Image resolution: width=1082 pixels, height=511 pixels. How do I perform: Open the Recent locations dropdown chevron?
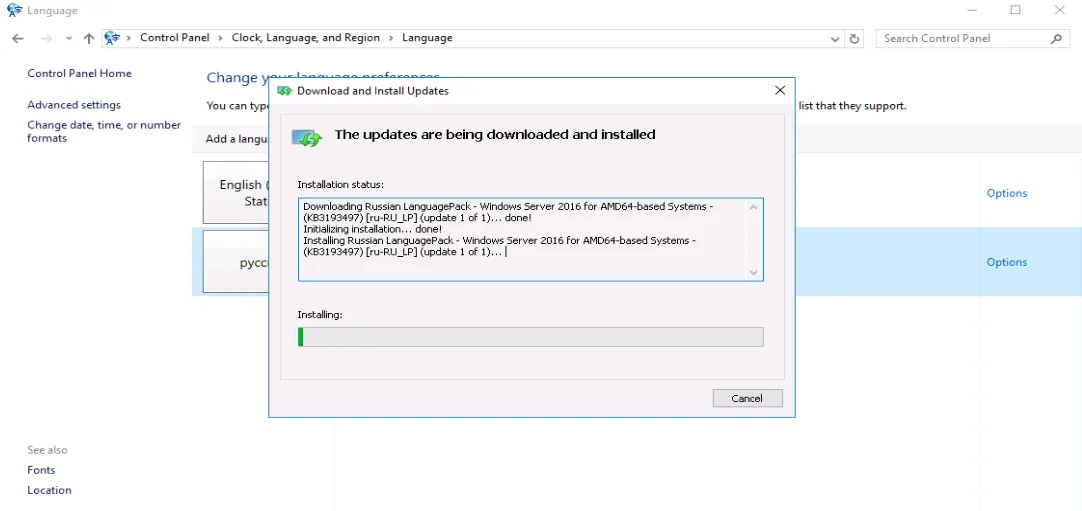(x=69, y=38)
